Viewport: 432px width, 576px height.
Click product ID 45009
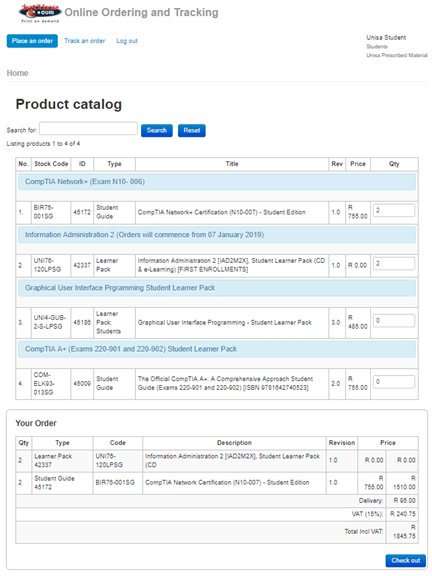[x=82, y=384]
